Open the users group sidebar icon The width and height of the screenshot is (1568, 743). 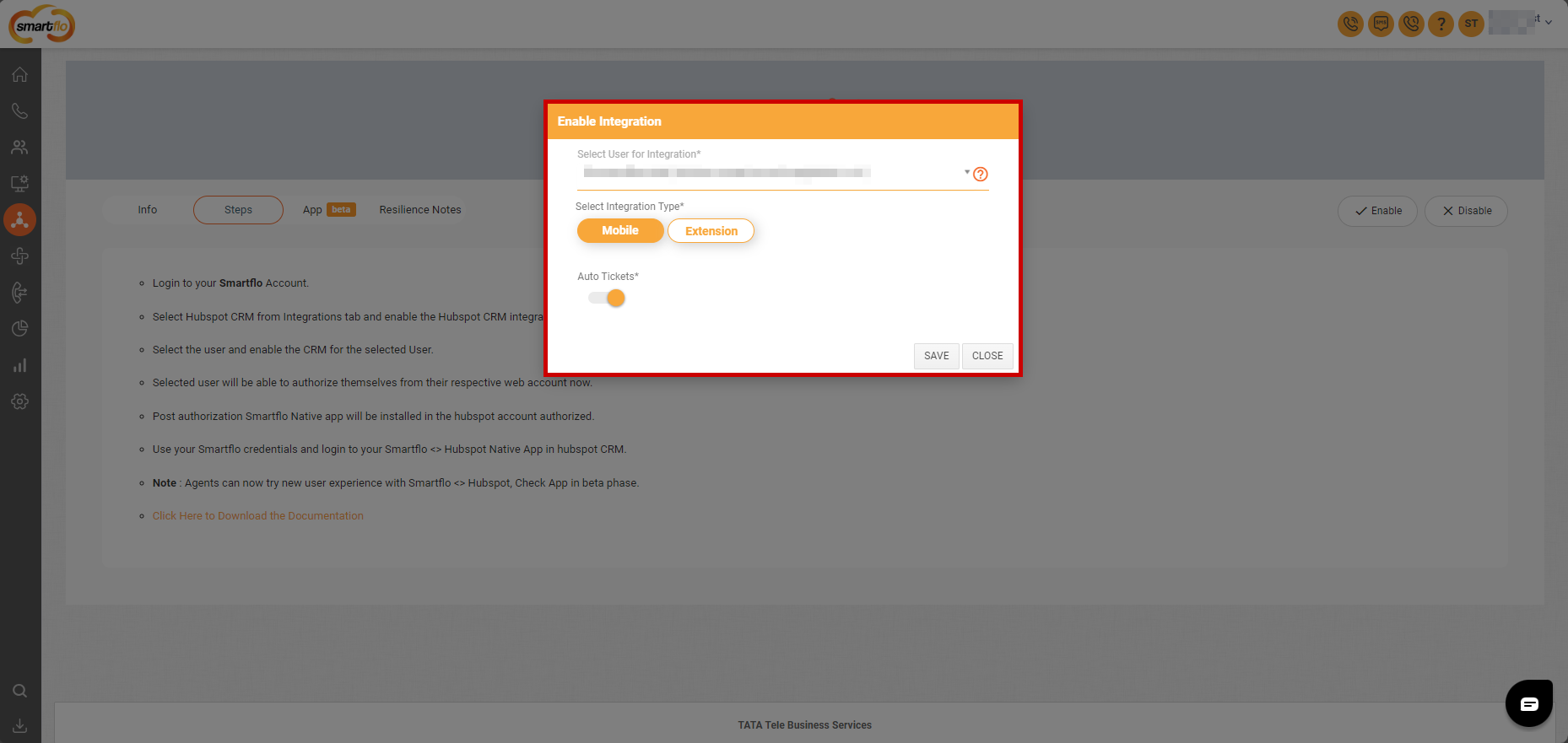pos(20,147)
